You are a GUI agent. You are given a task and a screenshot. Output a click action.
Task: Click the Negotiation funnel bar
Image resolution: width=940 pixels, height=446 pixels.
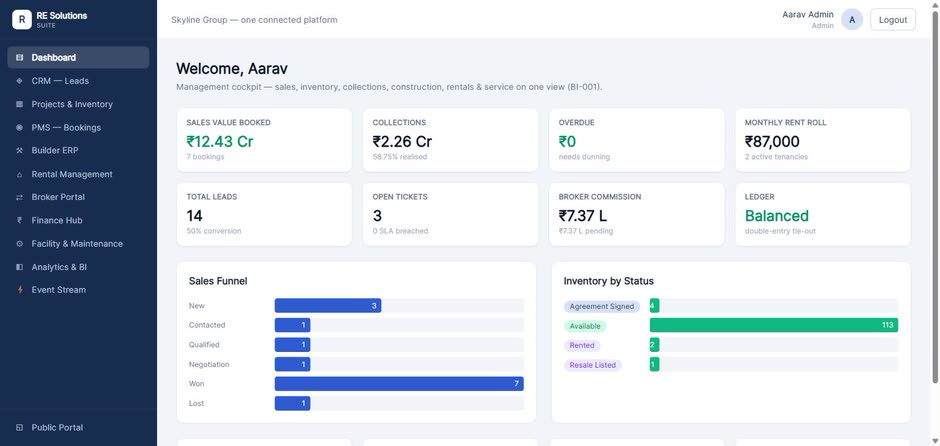click(x=293, y=364)
